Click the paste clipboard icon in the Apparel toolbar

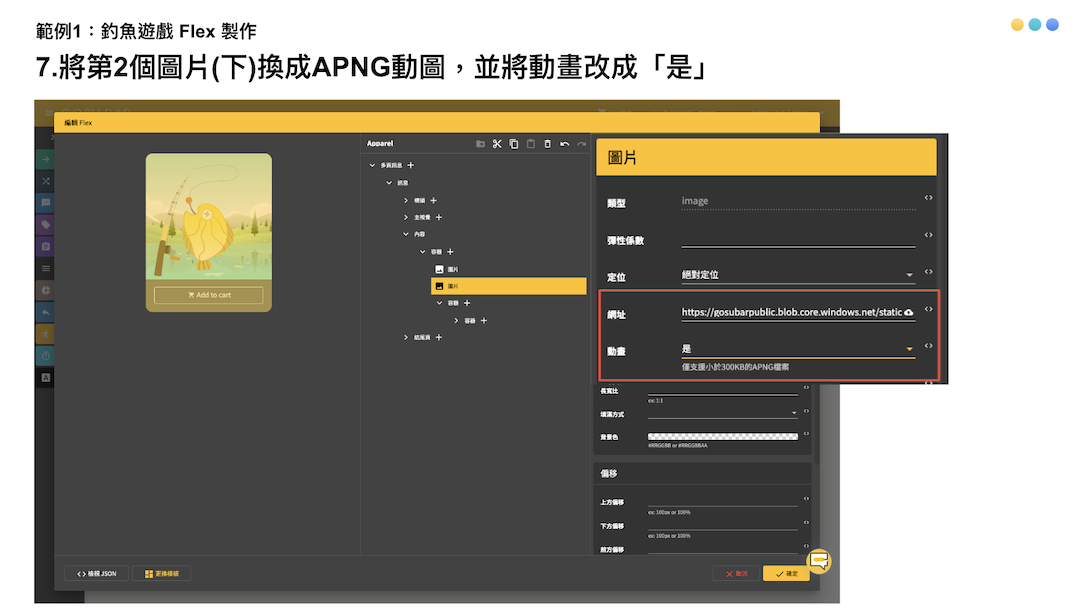click(530, 144)
